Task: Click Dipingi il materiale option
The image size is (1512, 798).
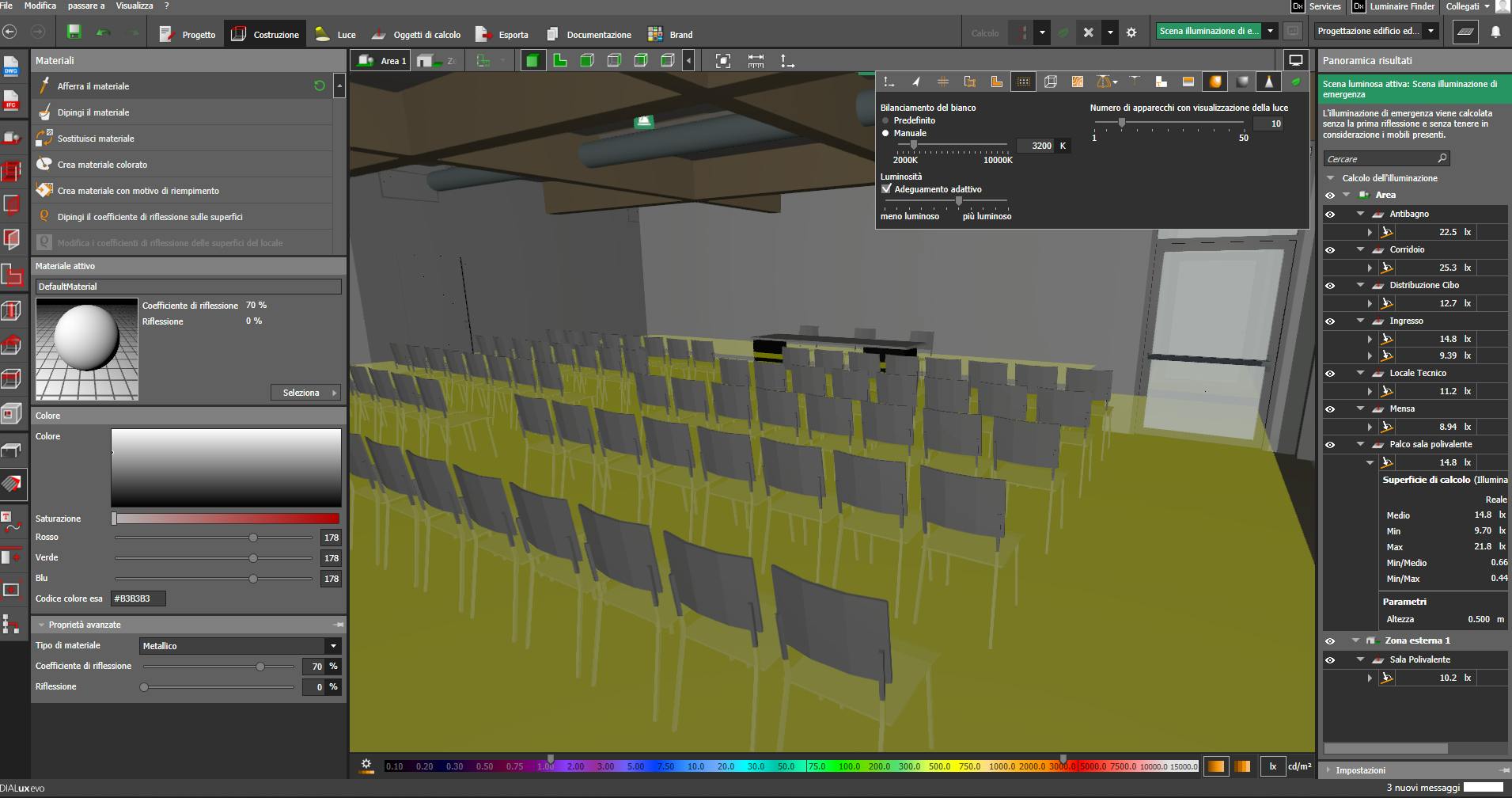Action: coord(93,112)
